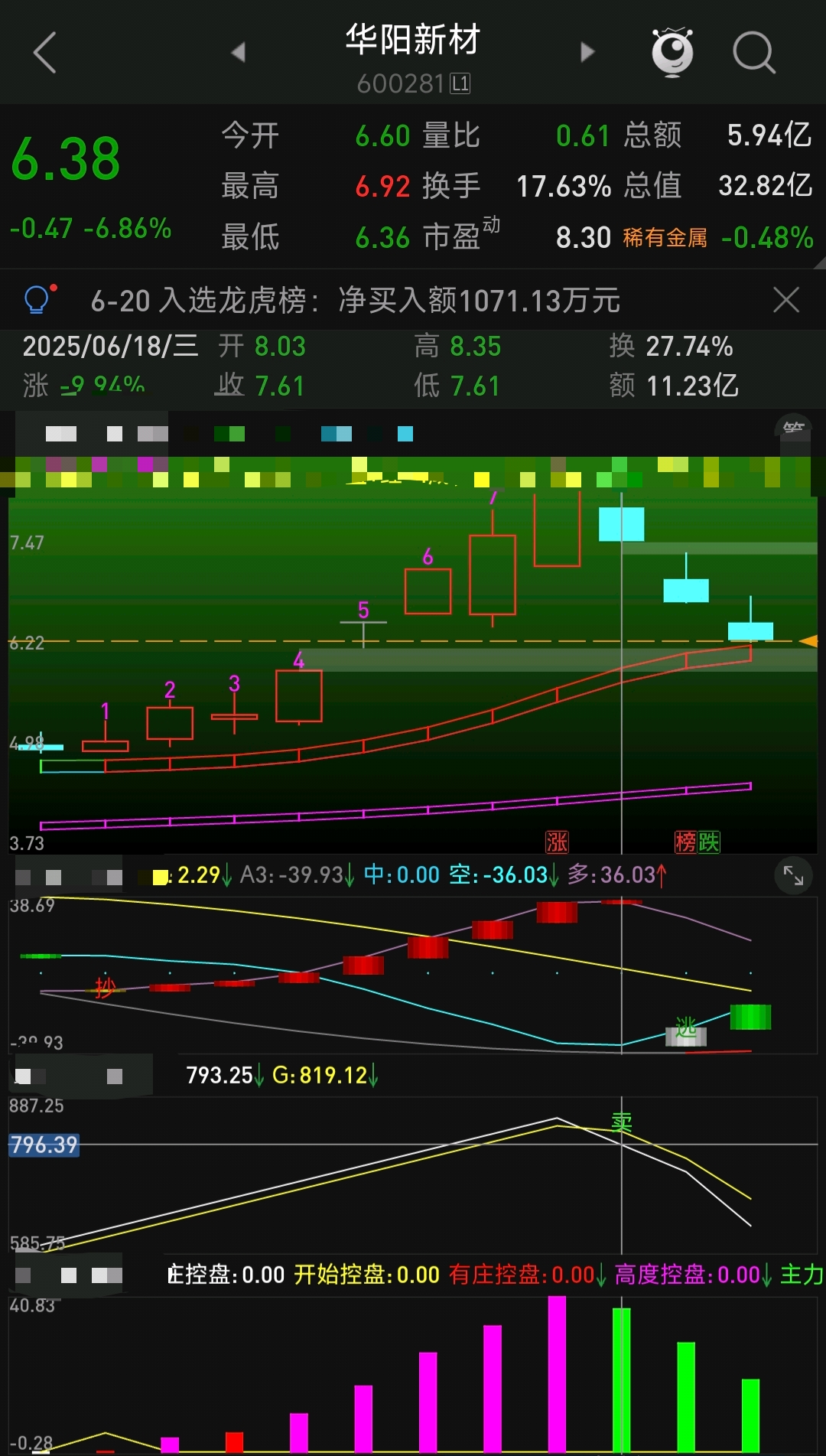The image size is (826, 1456).
Task: Select the candlestick labeled 6
Action: click(428, 591)
